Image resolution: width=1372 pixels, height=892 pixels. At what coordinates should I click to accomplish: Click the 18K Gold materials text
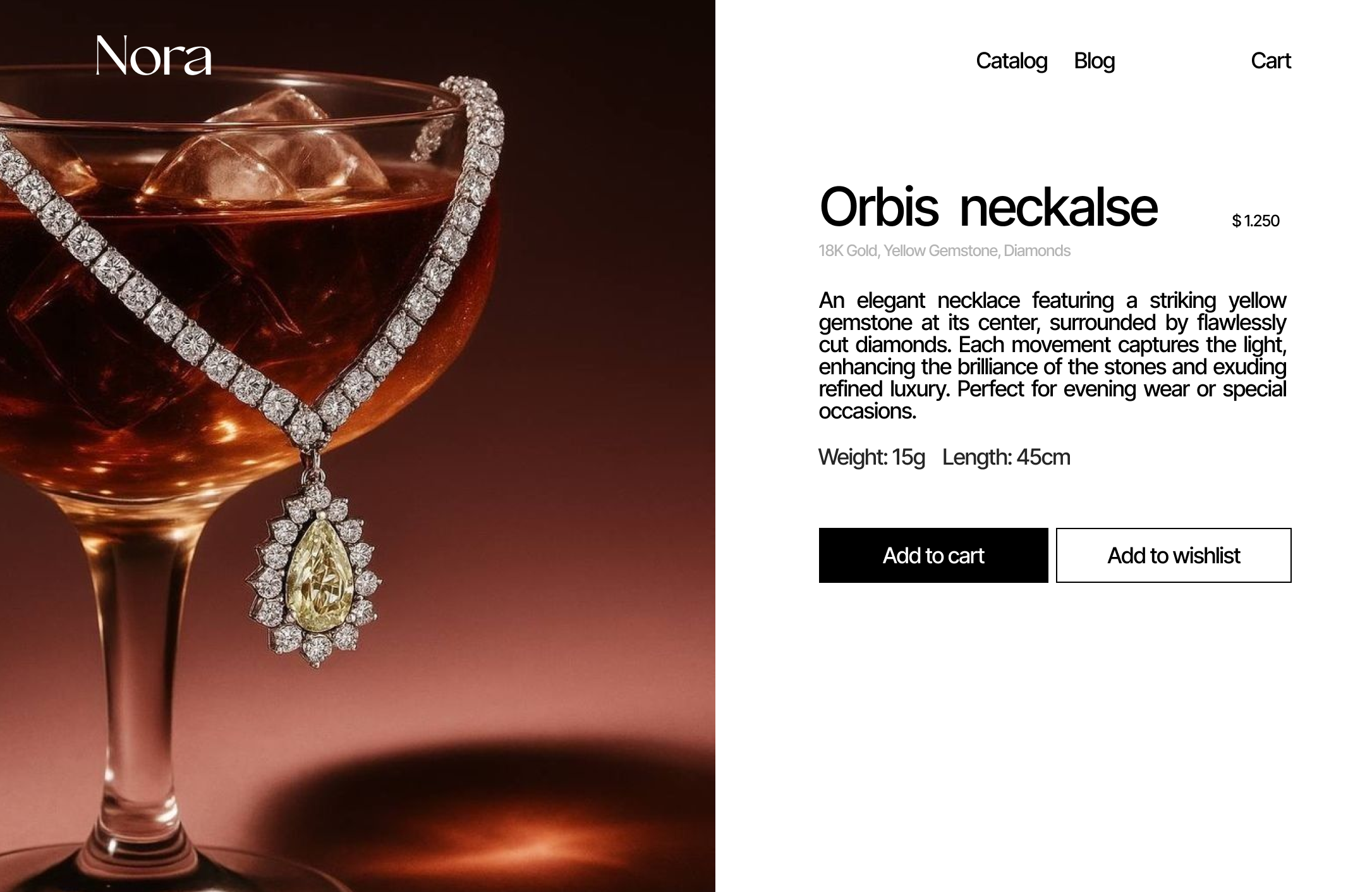tap(847, 251)
